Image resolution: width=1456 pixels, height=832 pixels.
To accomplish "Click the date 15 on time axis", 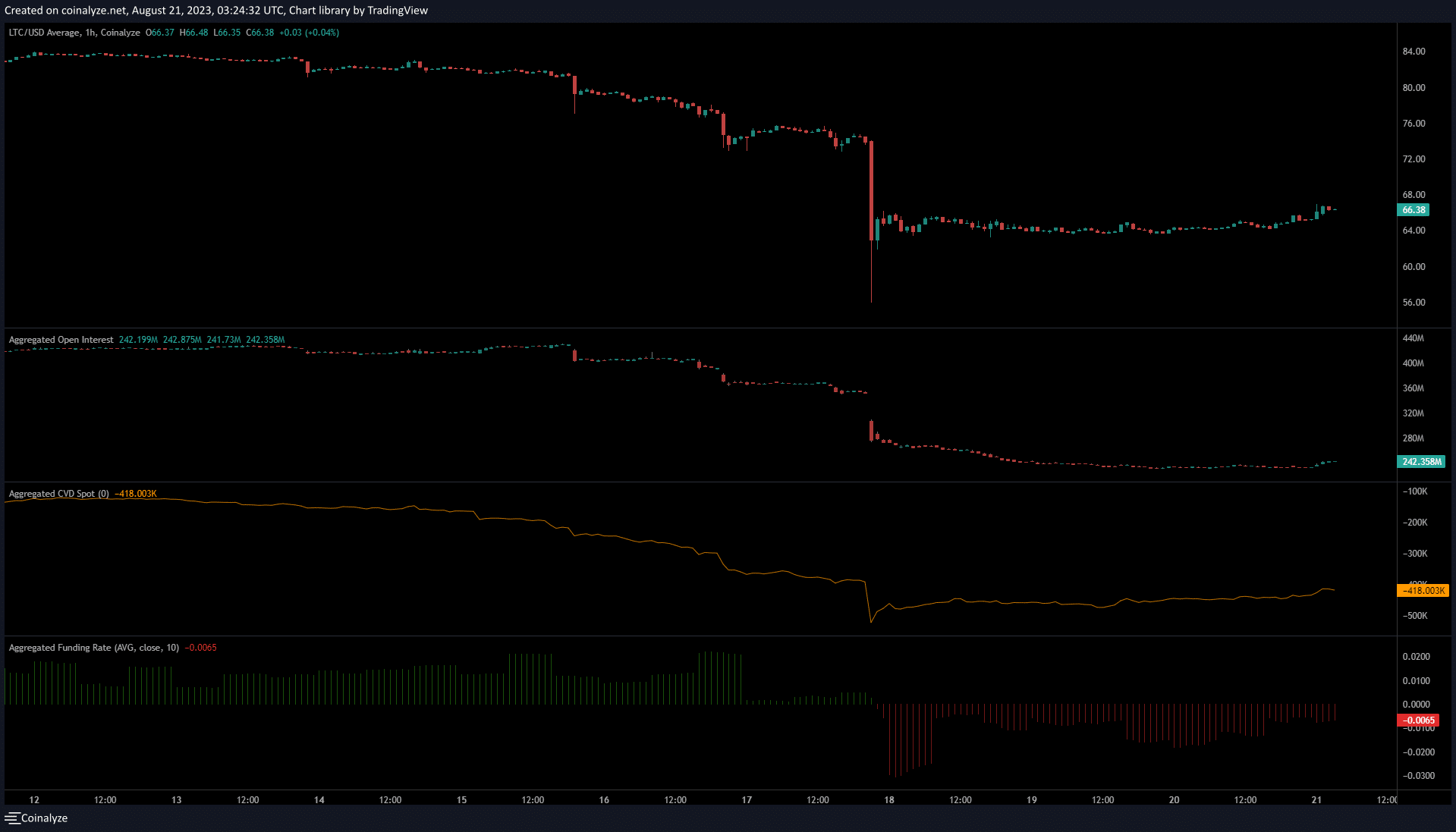I will click(461, 800).
